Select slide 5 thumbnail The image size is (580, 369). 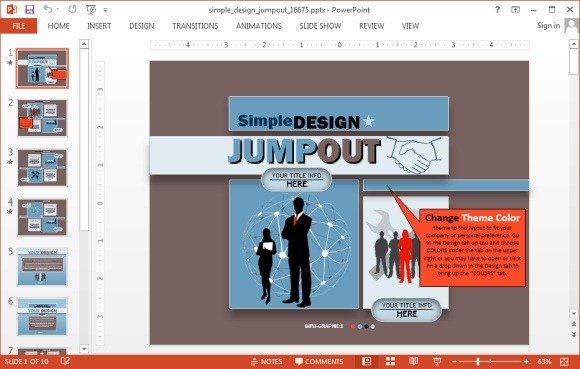(42, 267)
